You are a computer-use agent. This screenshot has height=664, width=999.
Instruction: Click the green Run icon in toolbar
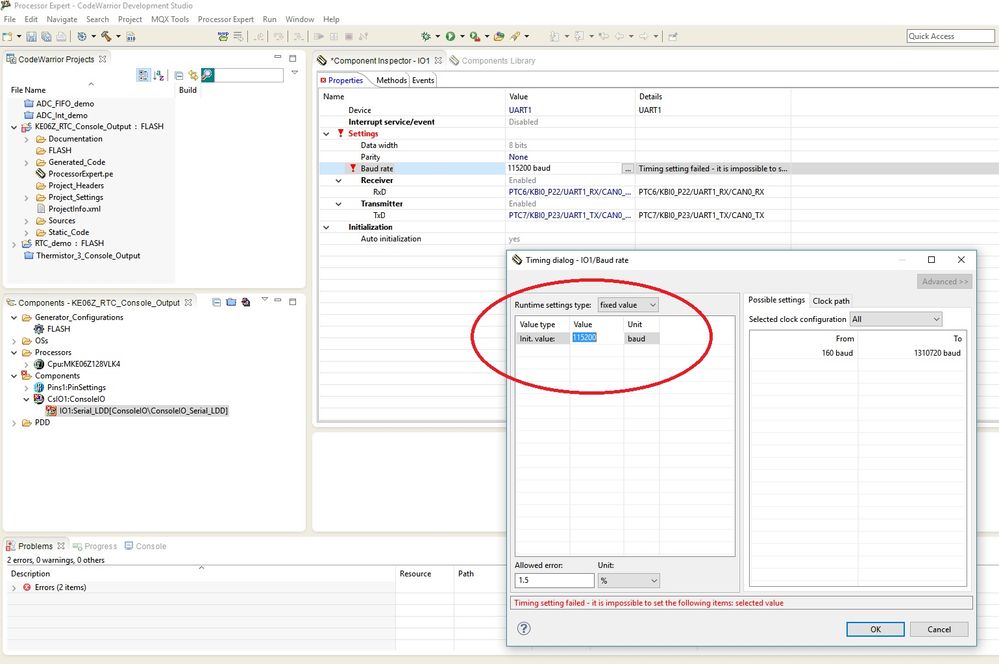pyautogui.click(x=450, y=36)
